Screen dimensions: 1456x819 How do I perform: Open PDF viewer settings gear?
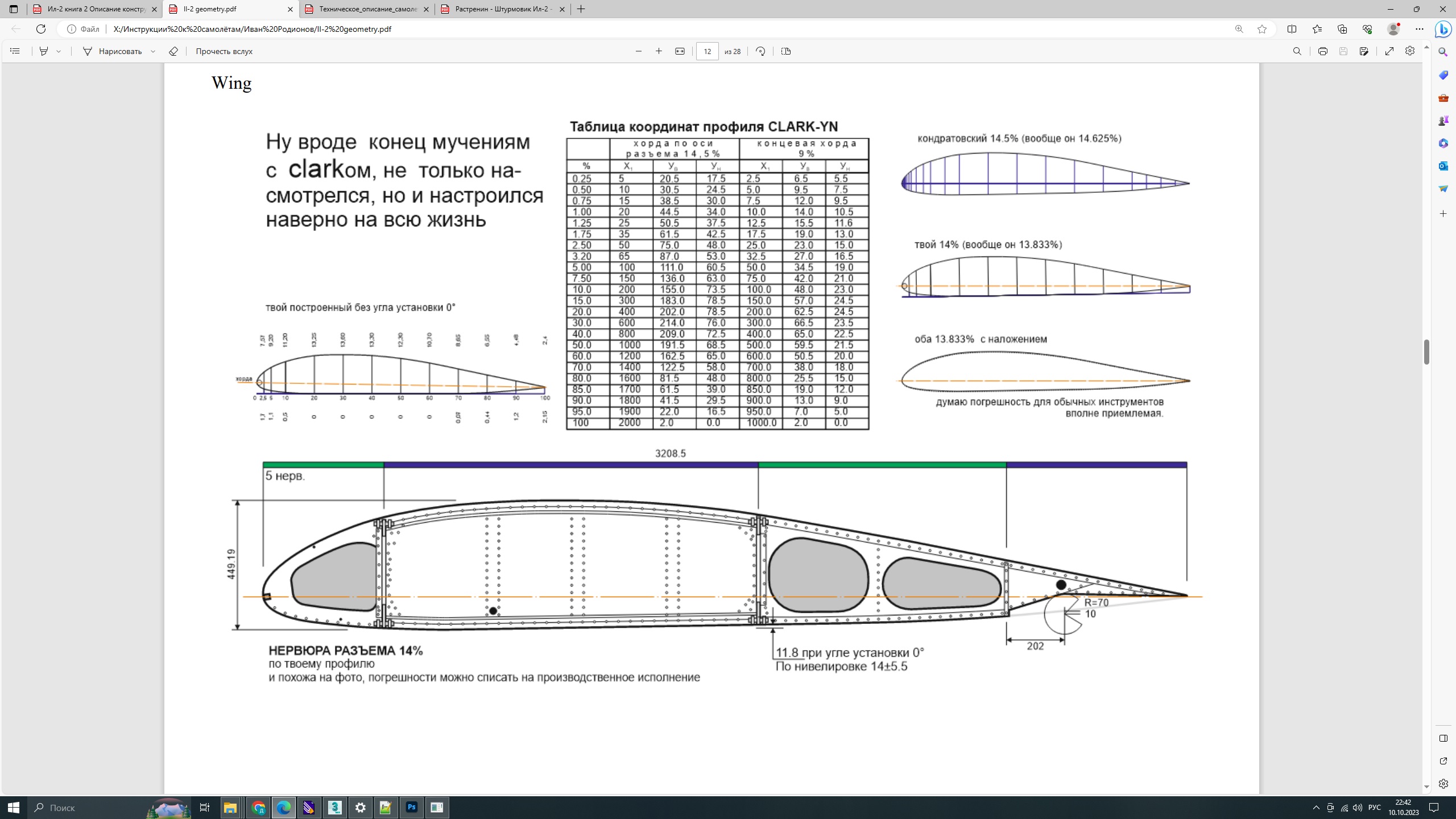(1410, 51)
